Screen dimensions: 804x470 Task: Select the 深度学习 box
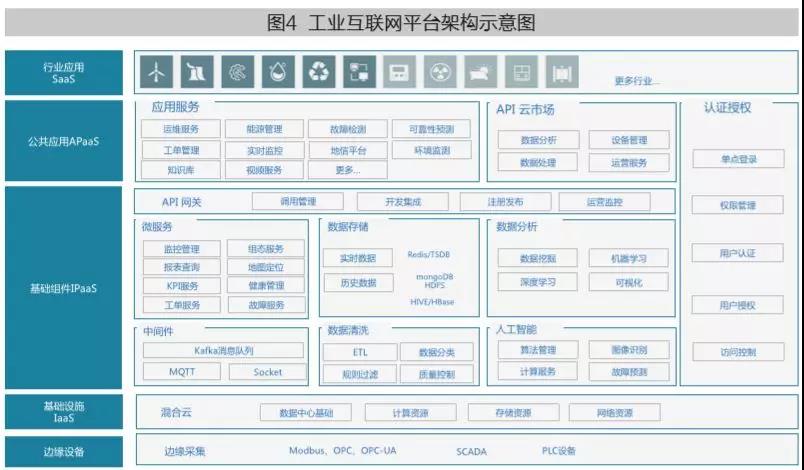pyautogui.click(x=538, y=282)
